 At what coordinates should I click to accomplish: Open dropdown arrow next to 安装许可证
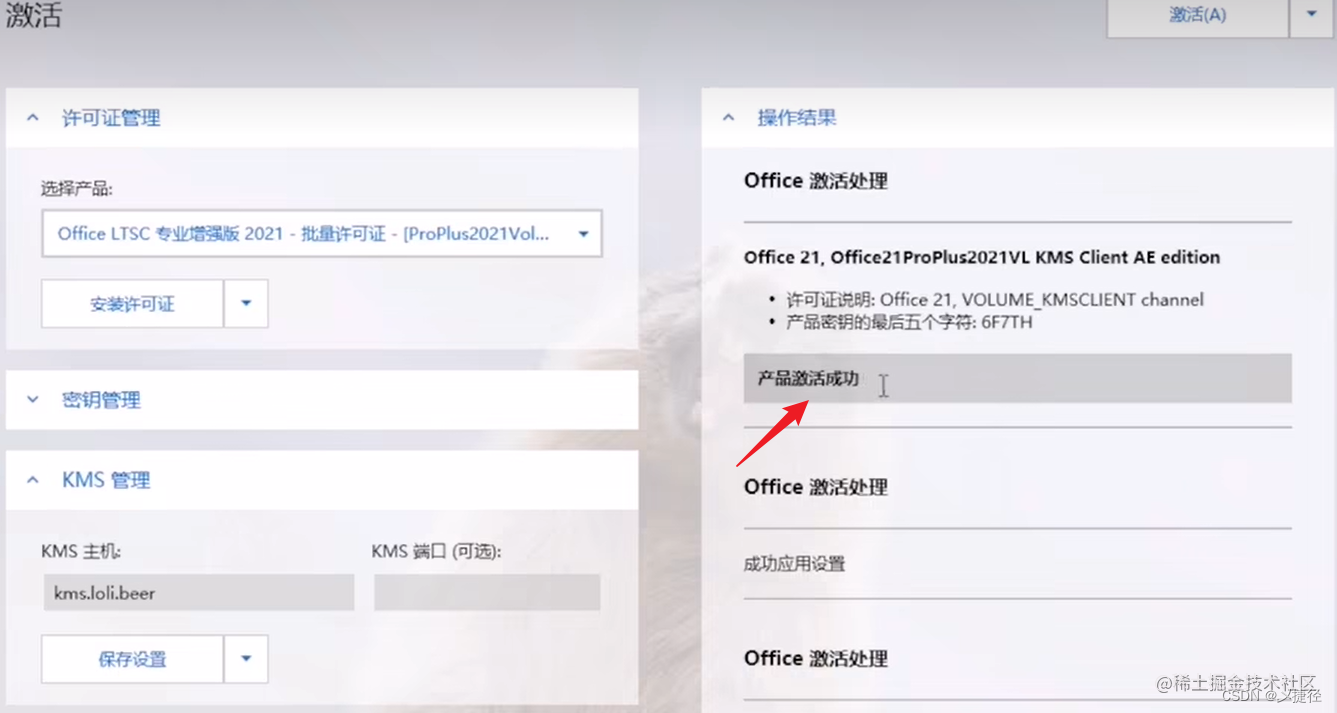click(246, 304)
